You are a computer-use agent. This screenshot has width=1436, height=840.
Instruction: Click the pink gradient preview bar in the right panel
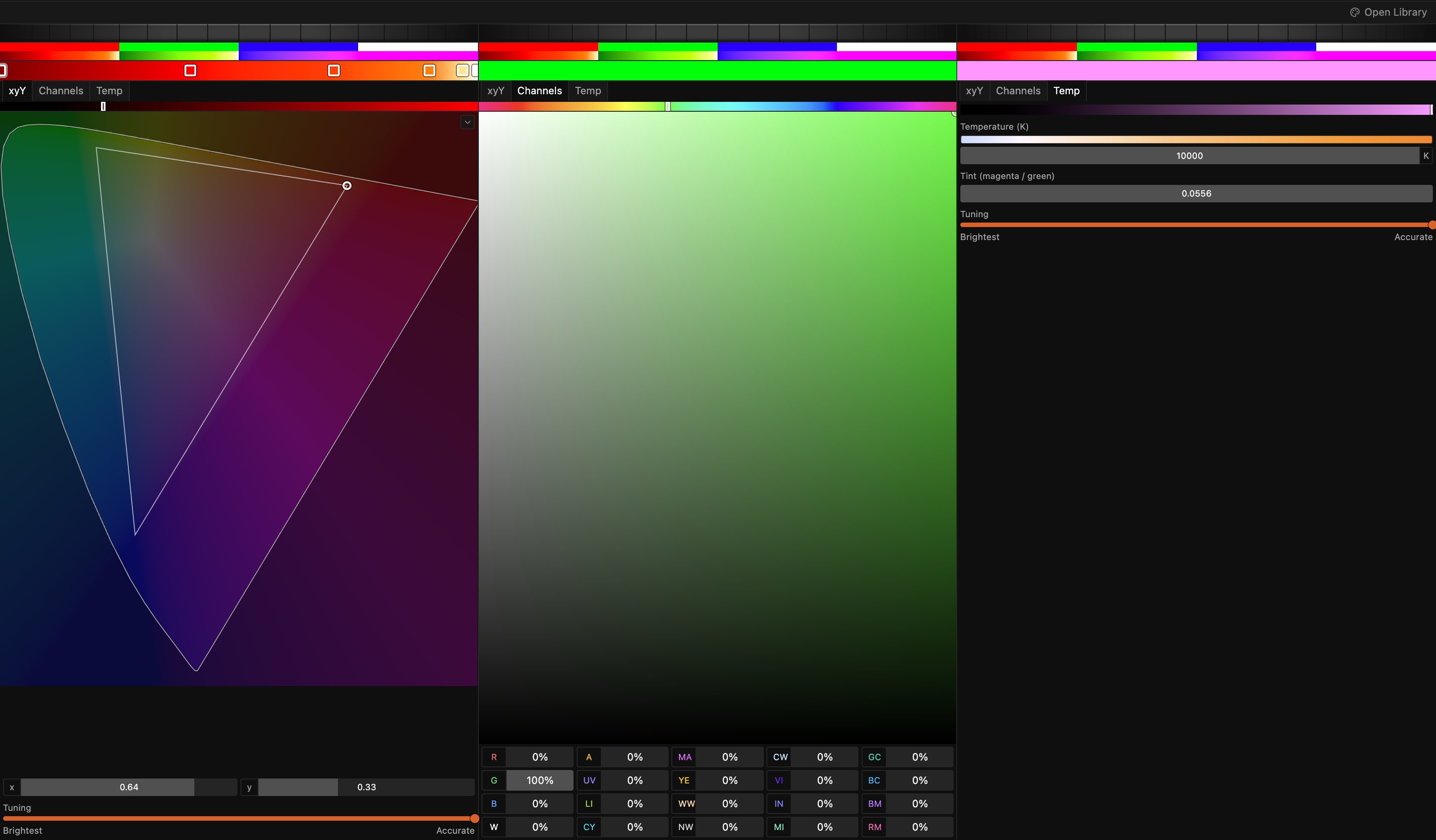[x=1196, y=70]
